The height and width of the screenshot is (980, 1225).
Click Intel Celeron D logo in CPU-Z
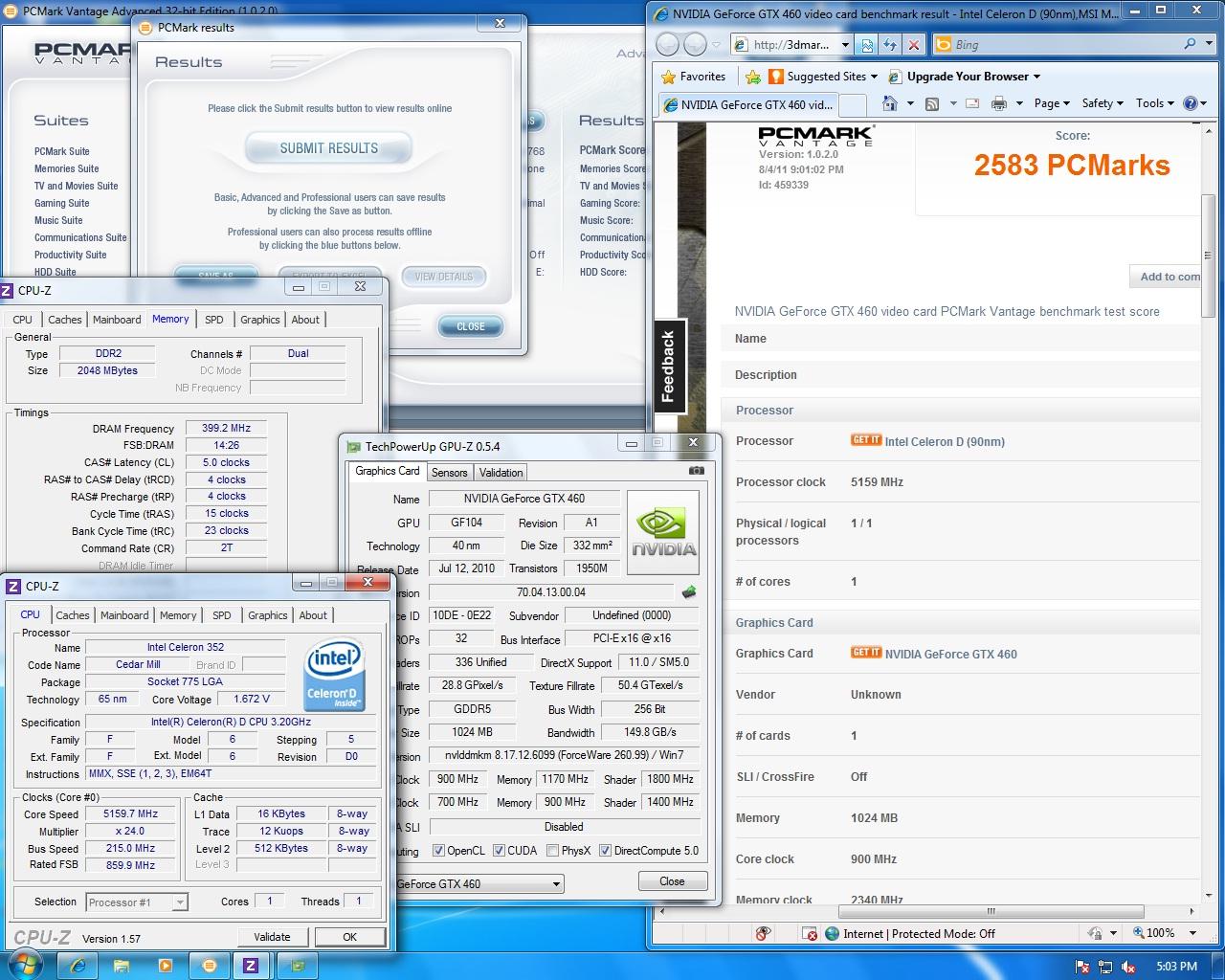[x=334, y=675]
